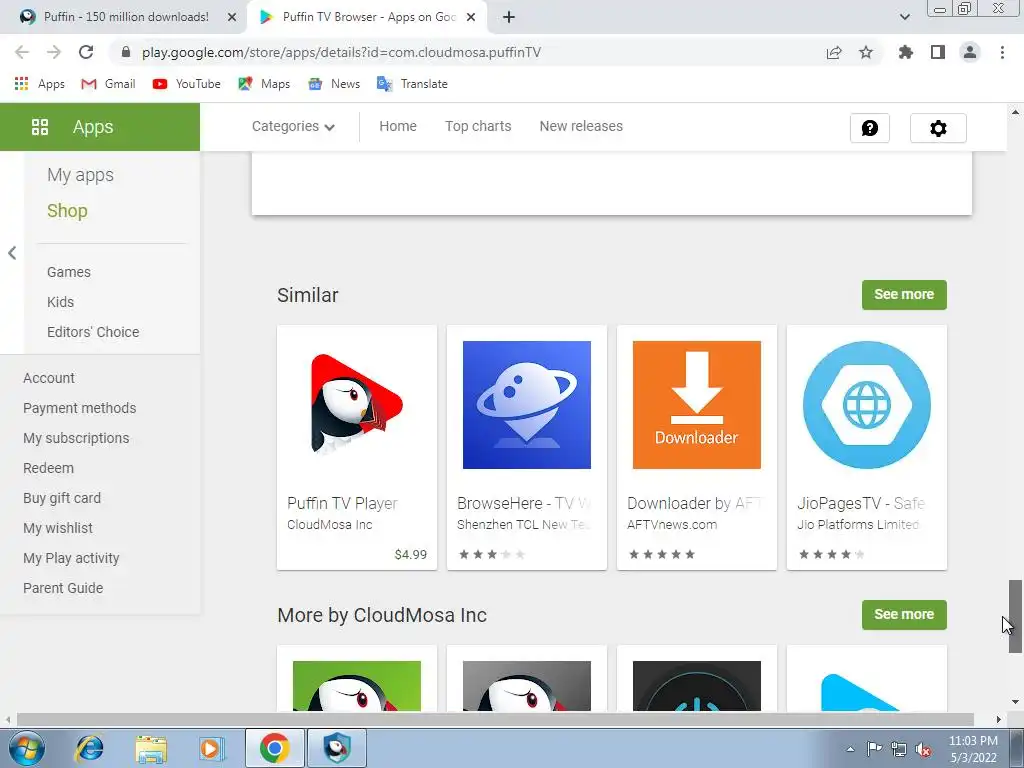Open the Top charts tab
This screenshot has height=768, width=1024.
click(x=478, y=126)
